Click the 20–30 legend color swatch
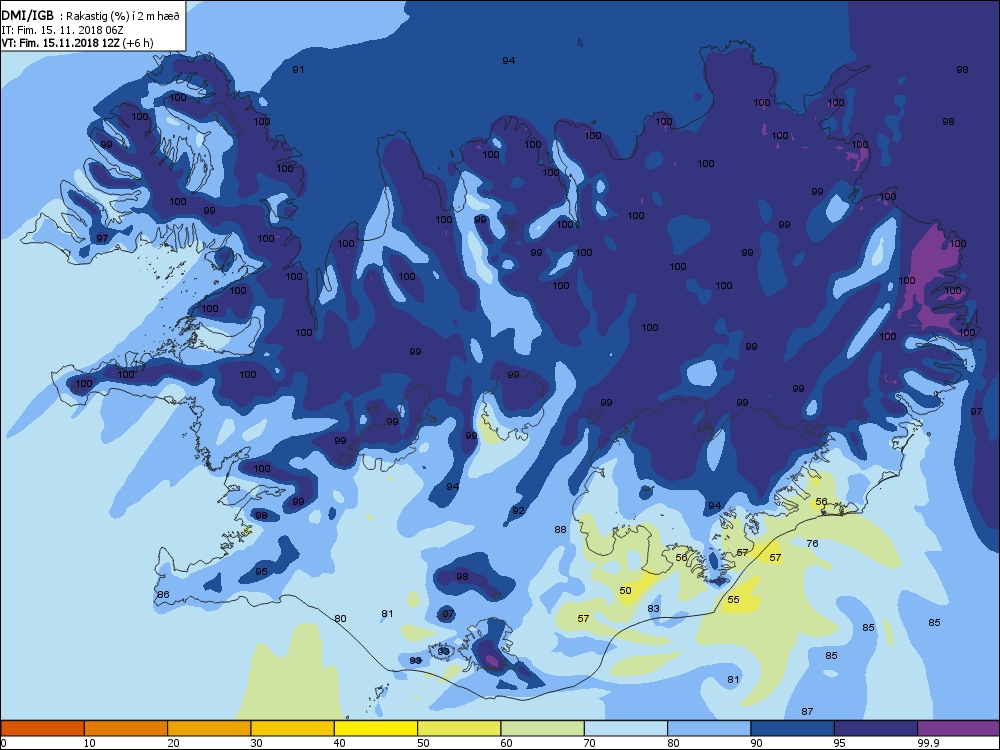Viewport: 1000px width, 750px height. tap(209, 728)
